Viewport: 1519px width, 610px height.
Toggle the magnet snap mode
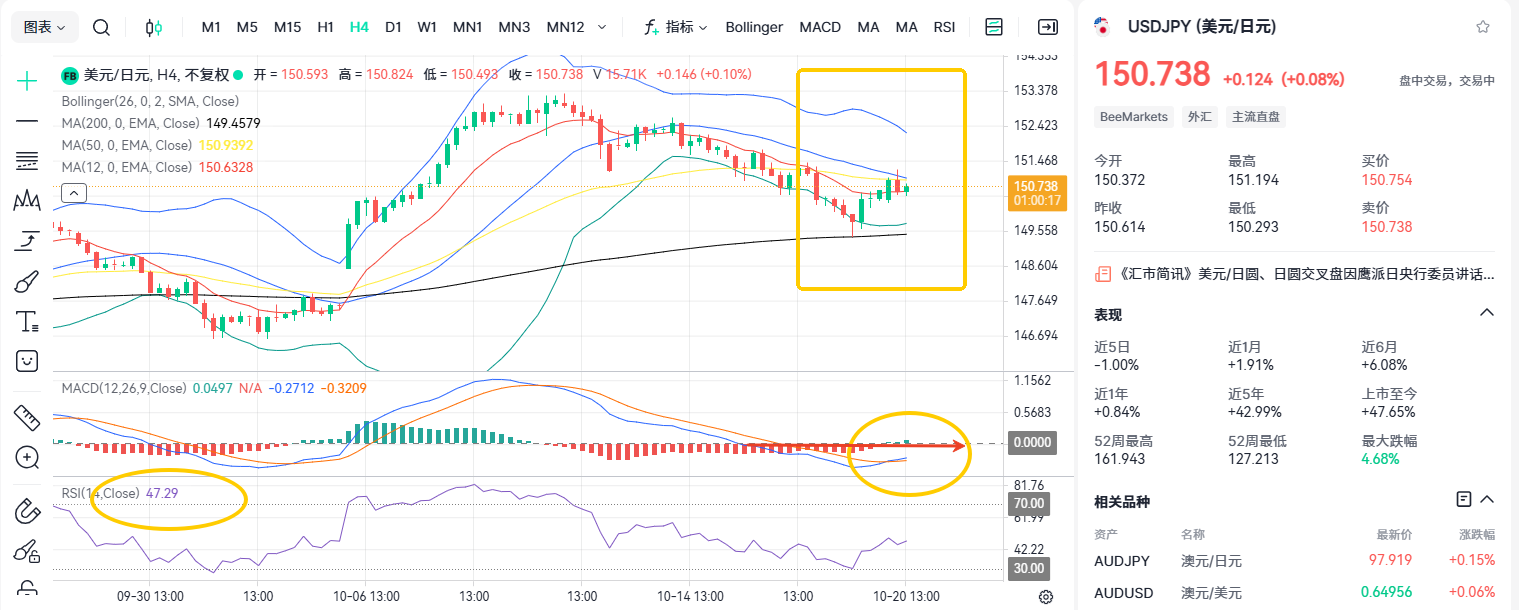pyautogui.click(x=27, y=512)
